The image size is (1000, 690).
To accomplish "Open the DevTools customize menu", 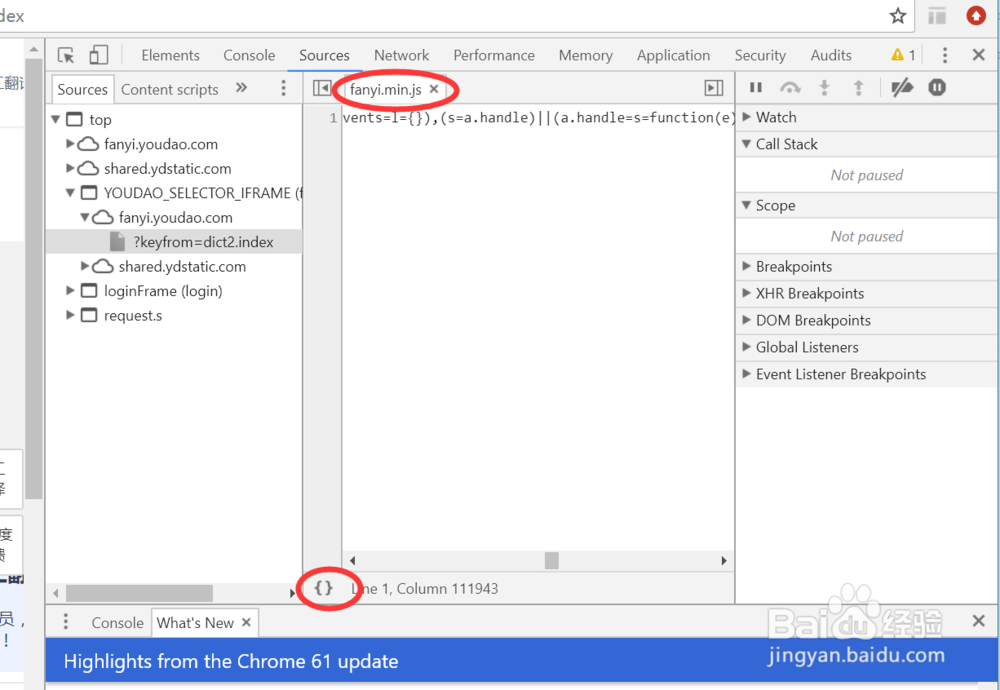I will click(944, 55).
